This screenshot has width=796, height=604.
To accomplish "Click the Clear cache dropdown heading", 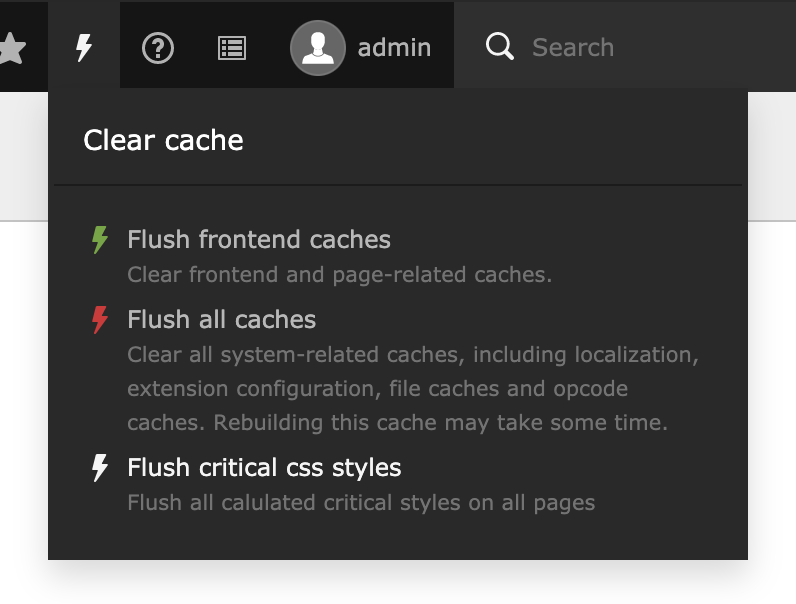I will (x=163, y=140).
